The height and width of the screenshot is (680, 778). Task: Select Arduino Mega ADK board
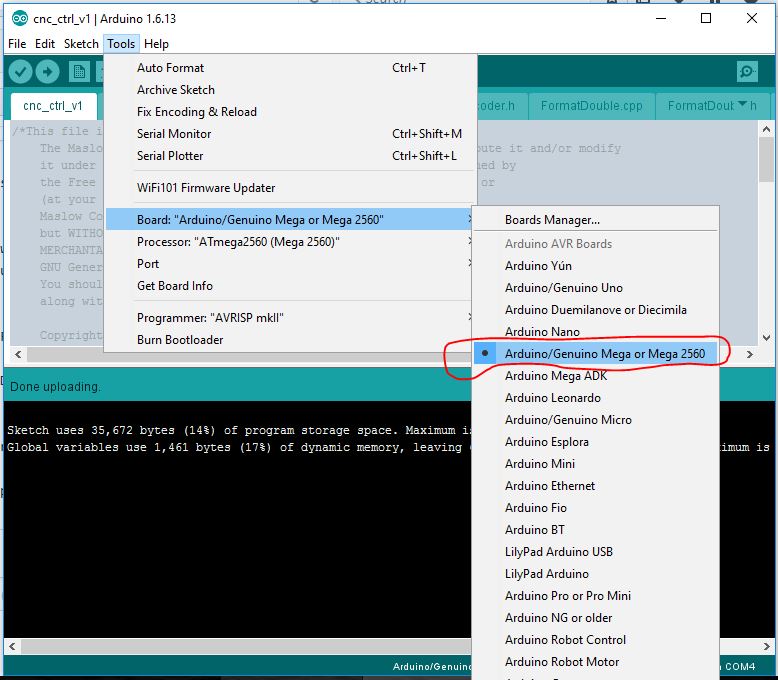tap(595, 376)
